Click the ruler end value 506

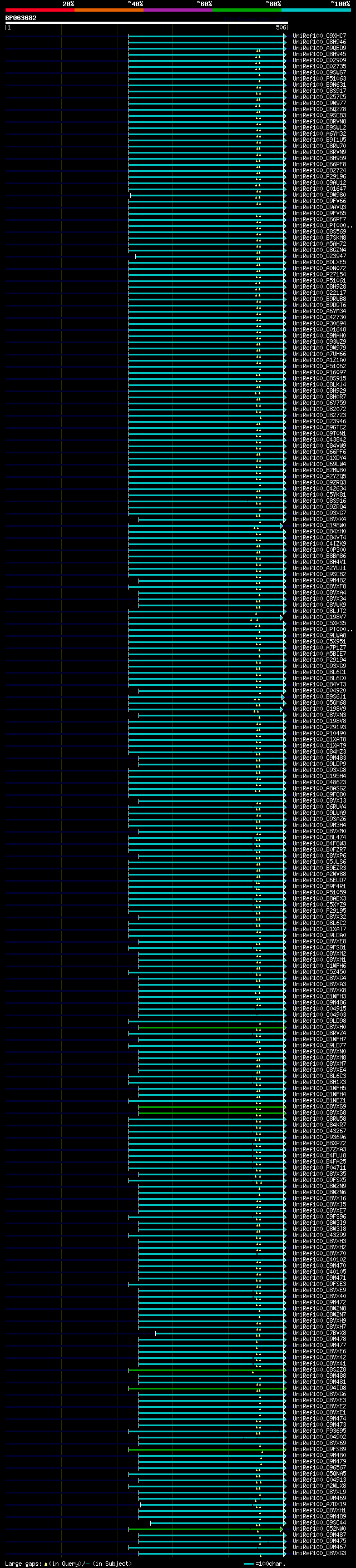click(280, 27)
